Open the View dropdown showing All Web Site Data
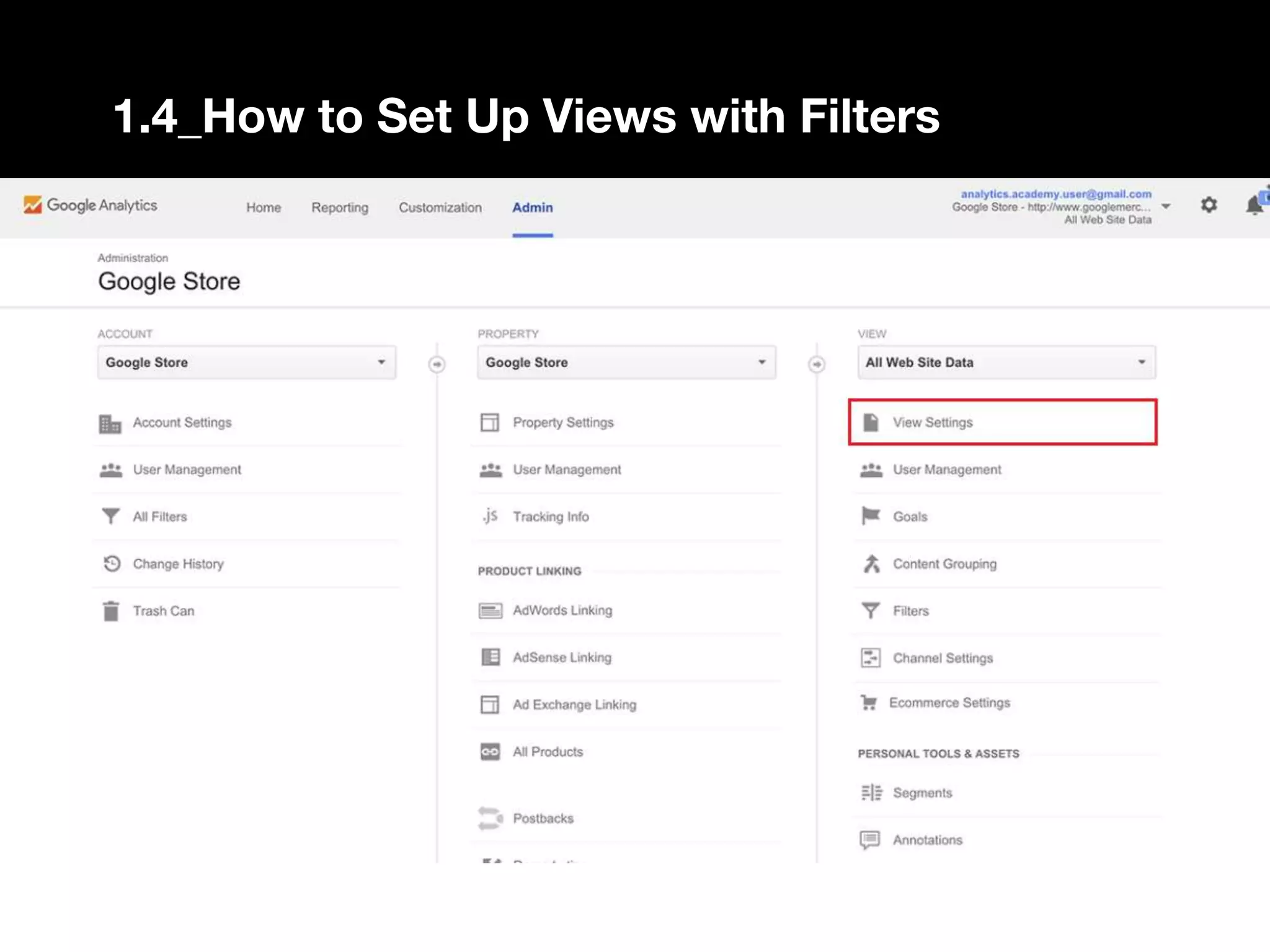This screenshot has height=952, width=1270. [1006, 363]
